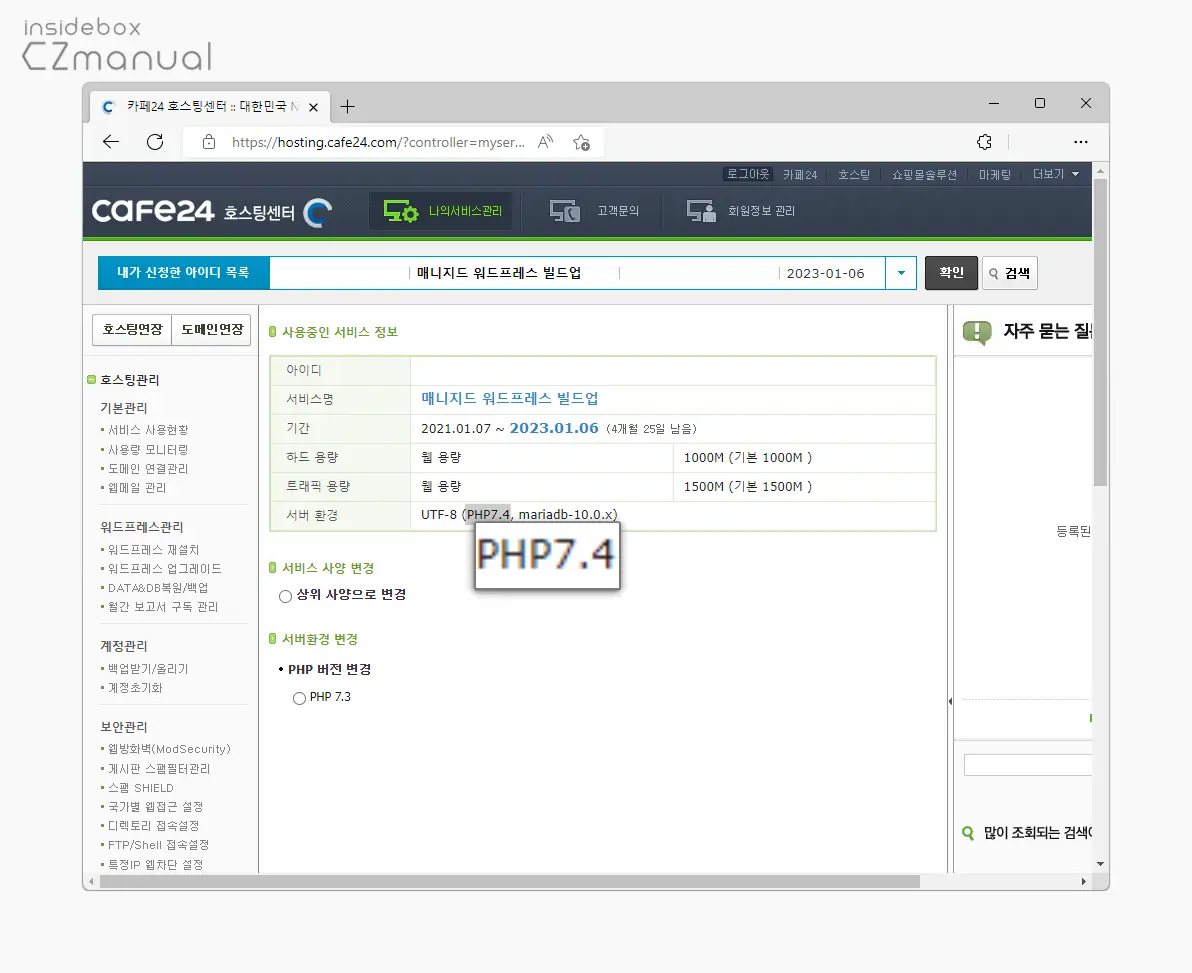Click the green magnifier next to 많이 조회되는 검색어
Viewport: 1192px width, 973px height.
tap(968, 833)
